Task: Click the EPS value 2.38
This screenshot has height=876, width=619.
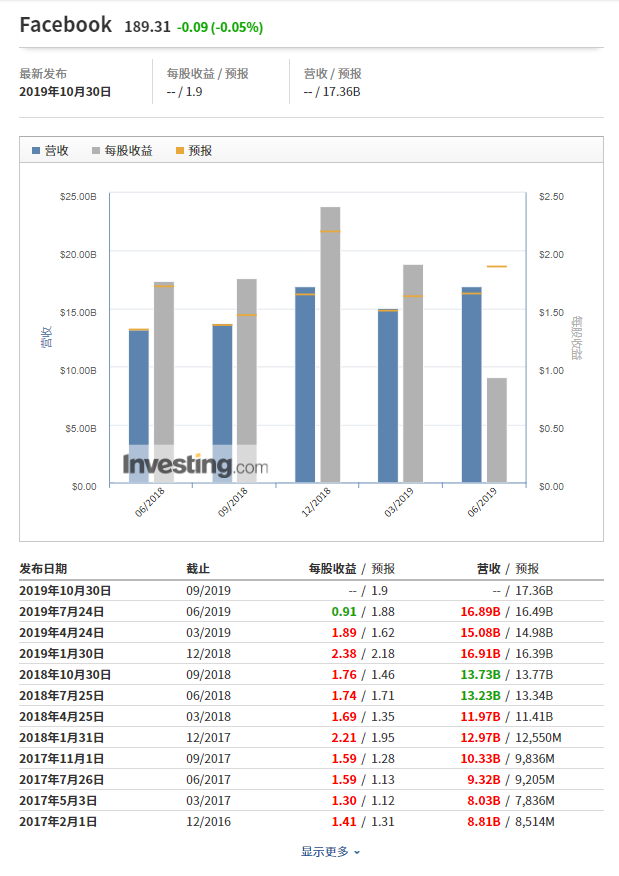Action: coord(344,654)
